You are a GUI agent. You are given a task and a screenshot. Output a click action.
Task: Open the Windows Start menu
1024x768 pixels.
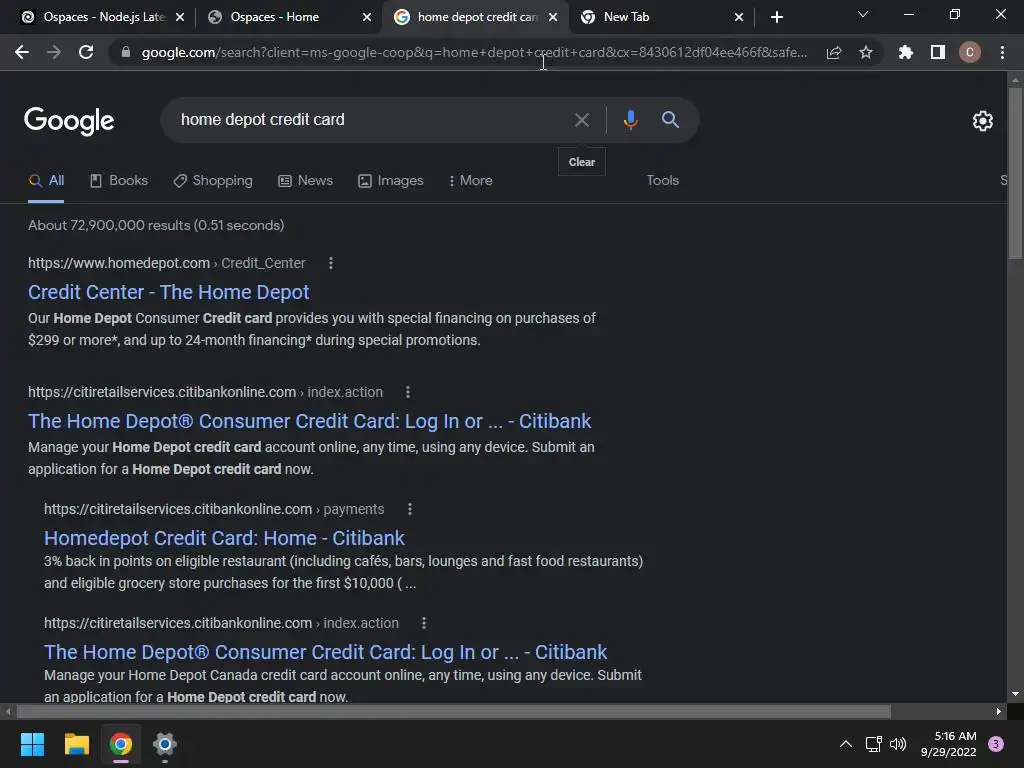pyautogui.click(x=32, y=744)
